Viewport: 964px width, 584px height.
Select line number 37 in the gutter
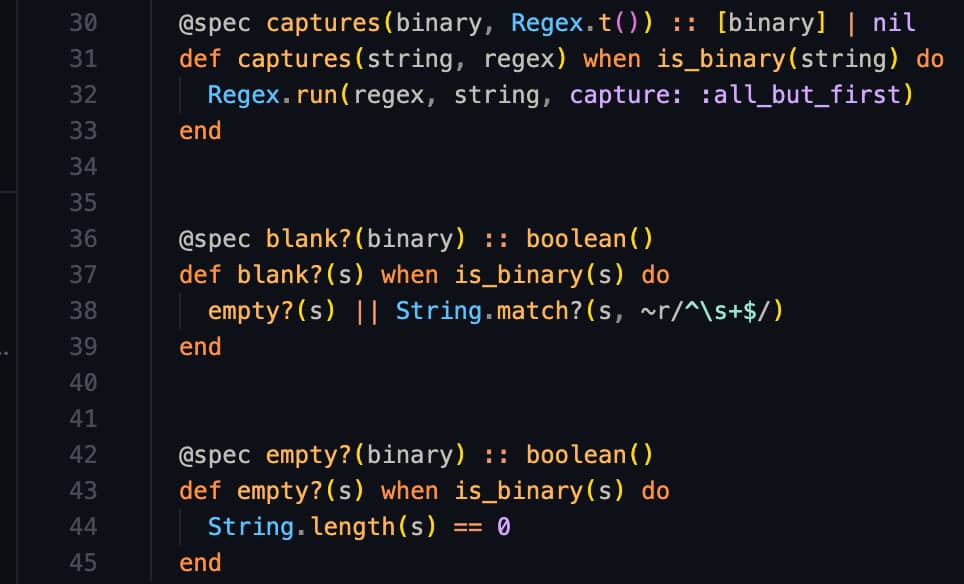coord(83,275)
